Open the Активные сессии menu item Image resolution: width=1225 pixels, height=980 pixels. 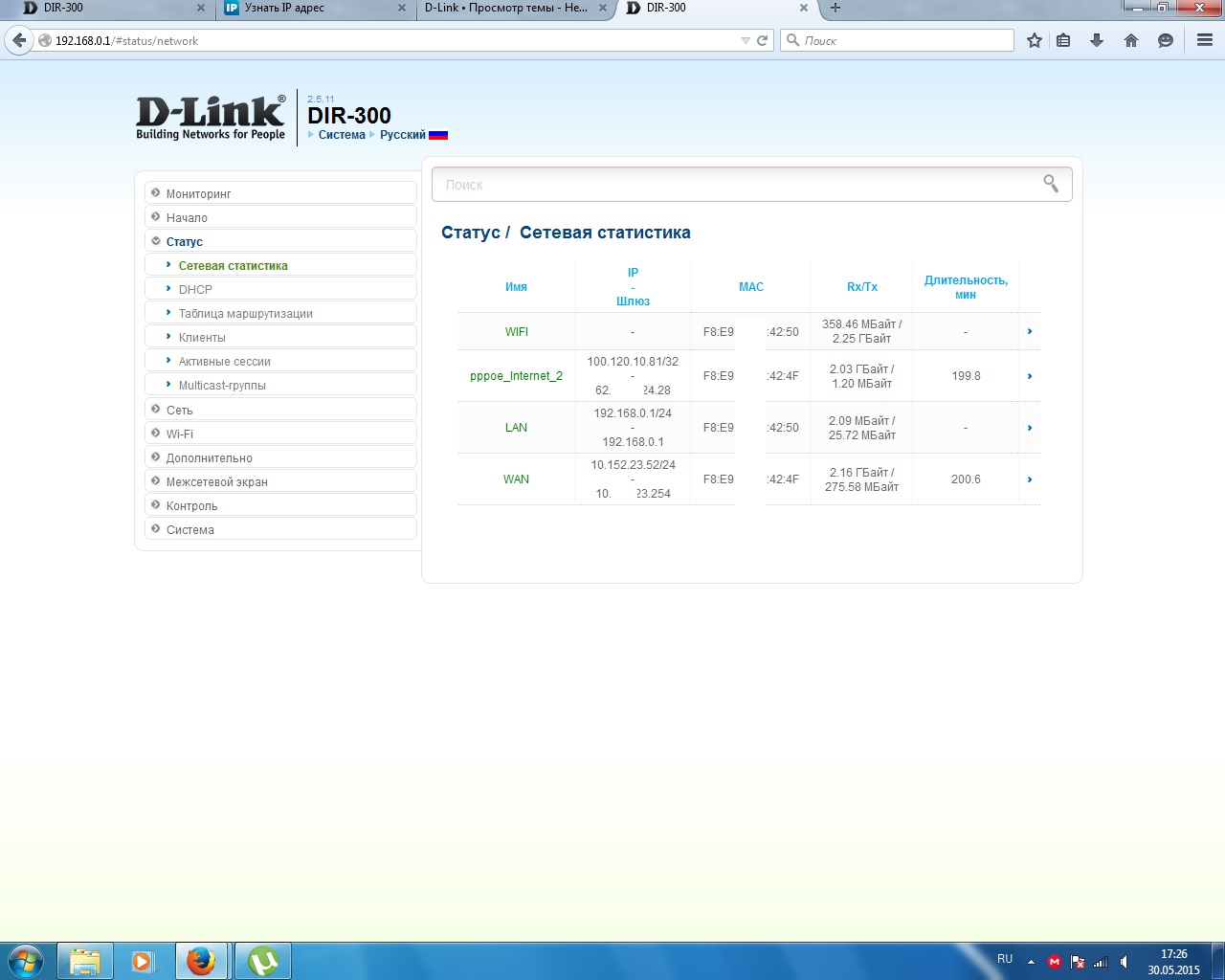pyautogui.click(x=281, y=361)
